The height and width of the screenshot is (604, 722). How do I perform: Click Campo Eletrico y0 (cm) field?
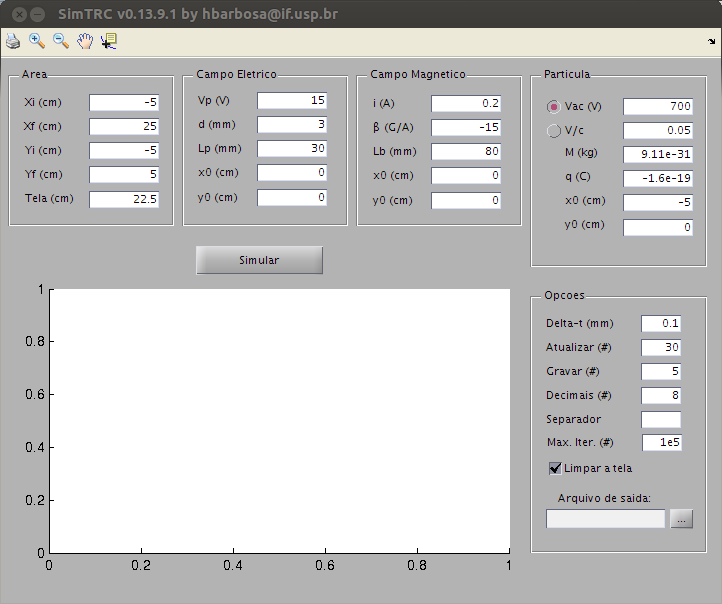pos(292,197)
